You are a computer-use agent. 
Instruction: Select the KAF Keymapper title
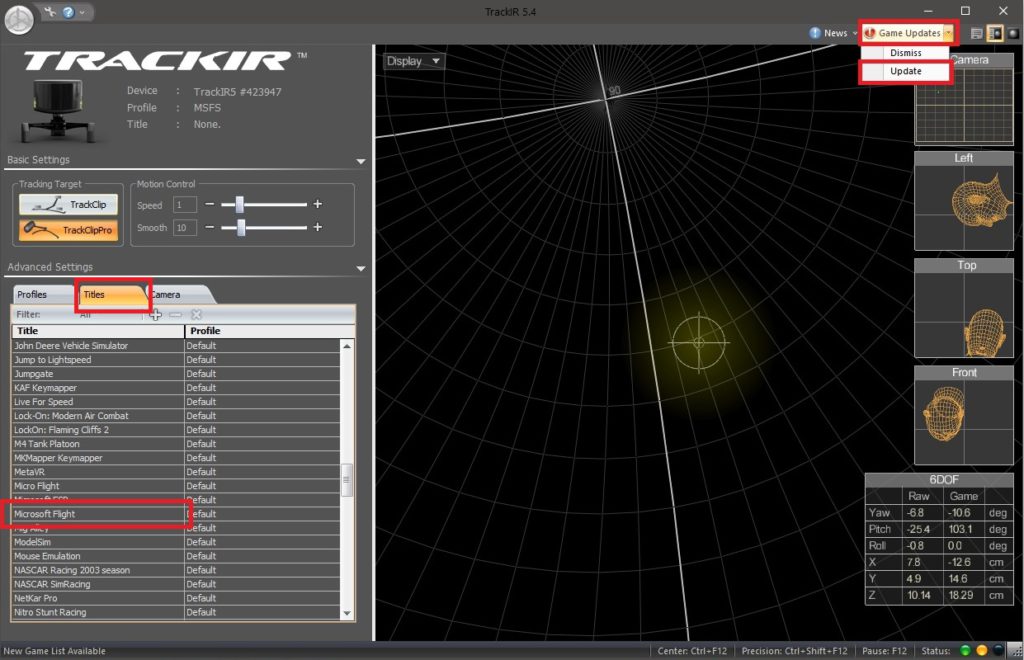(x=98, y=388)
